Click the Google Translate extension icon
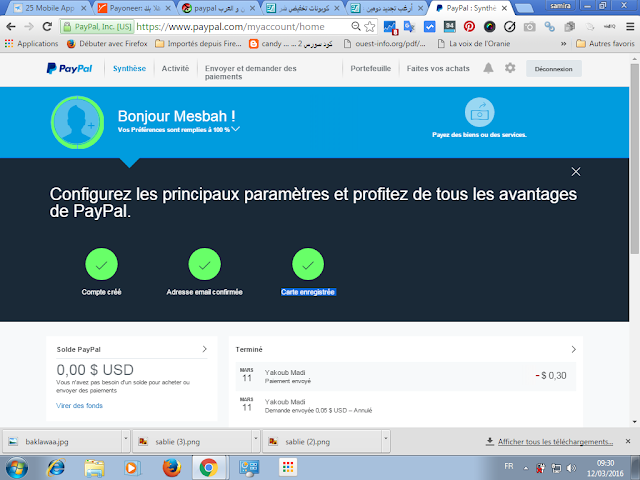 coord(409,27)
